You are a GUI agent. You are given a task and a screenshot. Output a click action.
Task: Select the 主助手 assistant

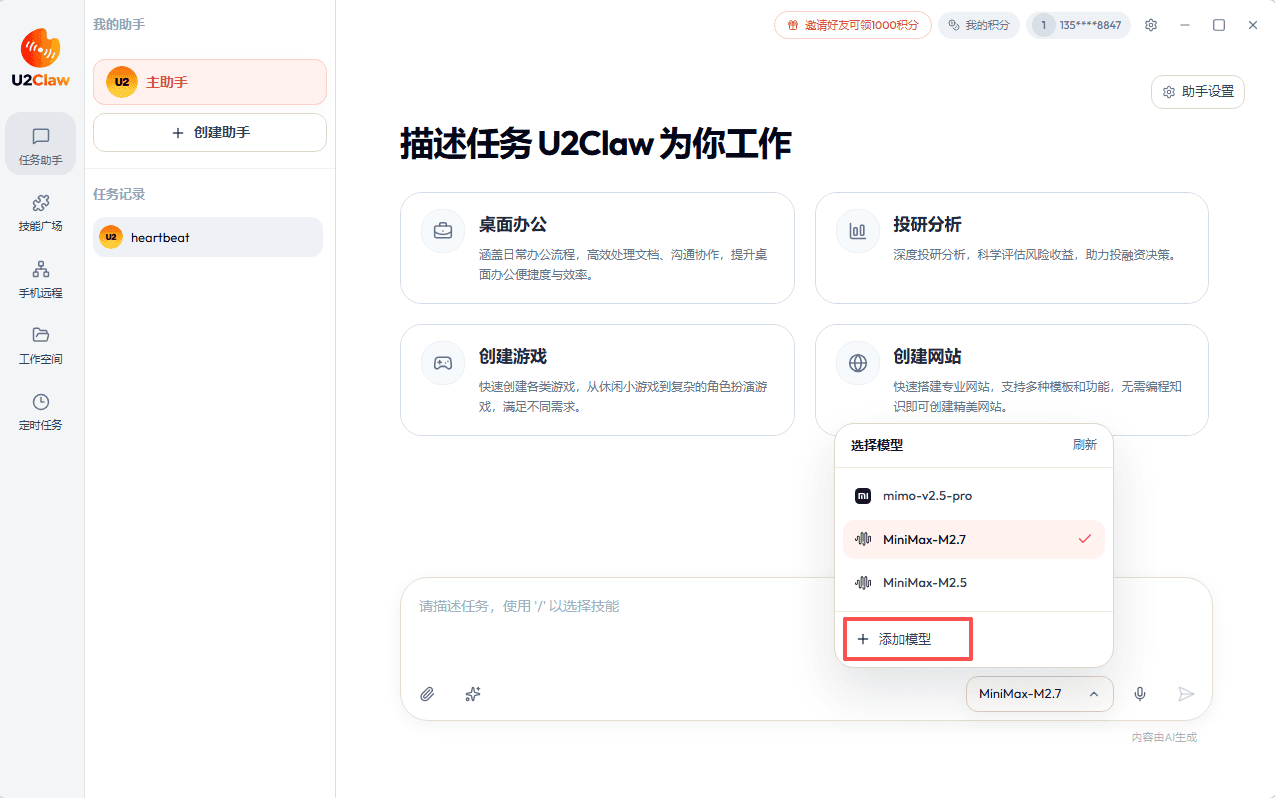(210, 82)
